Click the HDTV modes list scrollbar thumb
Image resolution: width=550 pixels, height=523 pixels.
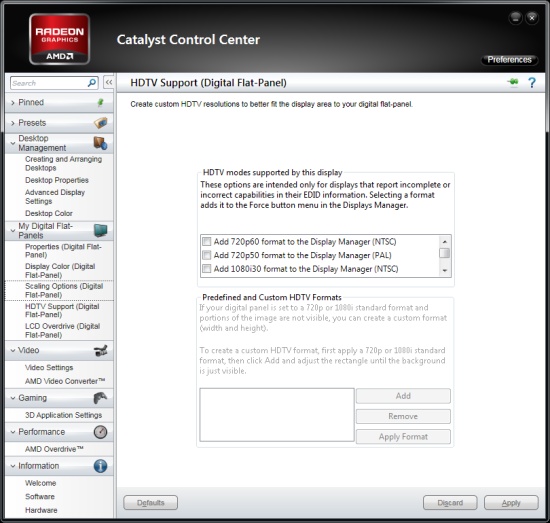(x=444, y=253)
